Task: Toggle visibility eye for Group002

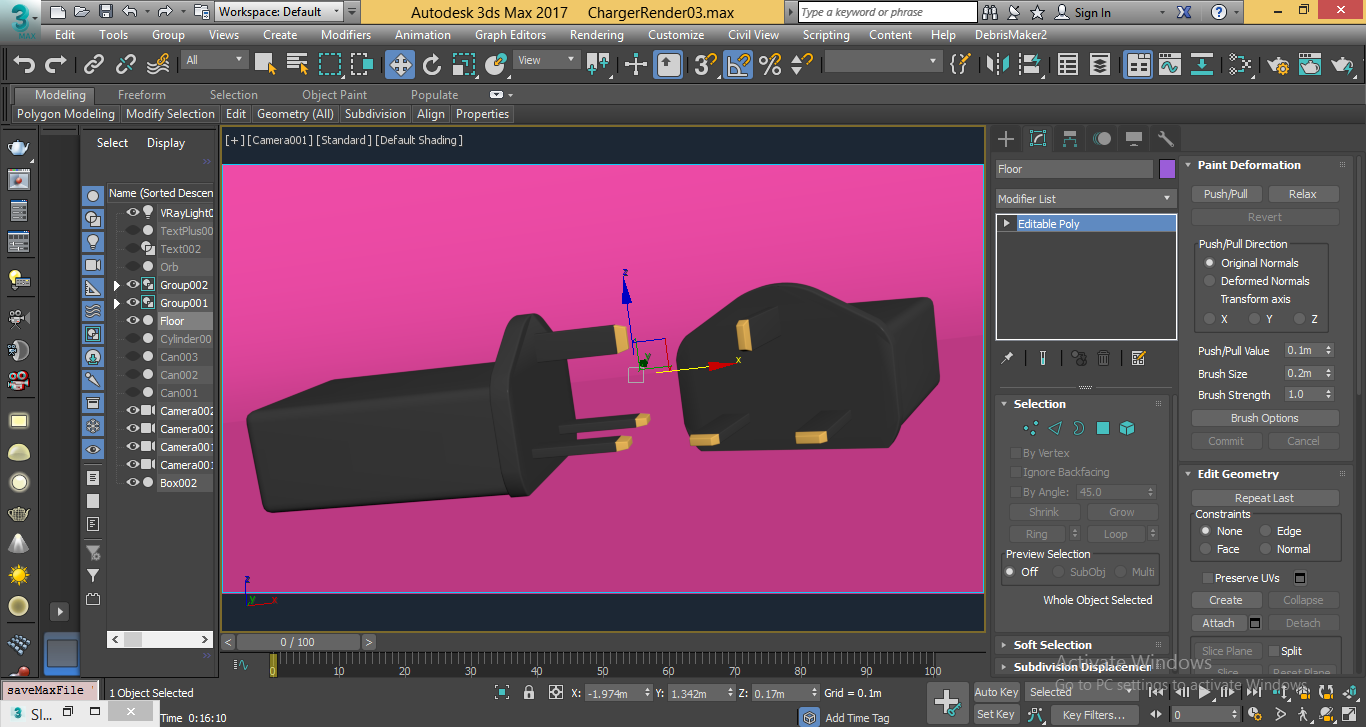Action: tap(132, 285)
